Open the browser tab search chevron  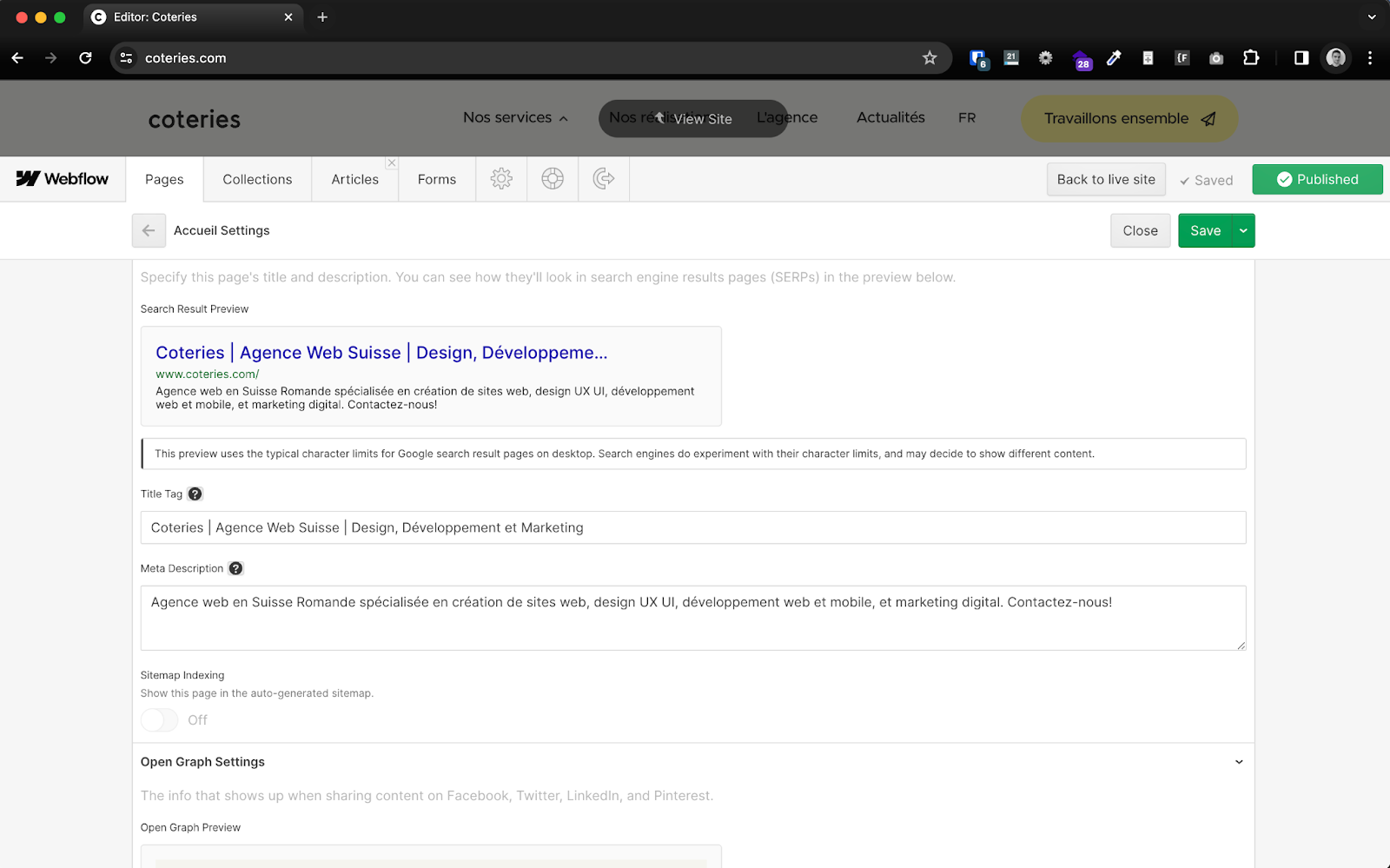coord(1372,17)
